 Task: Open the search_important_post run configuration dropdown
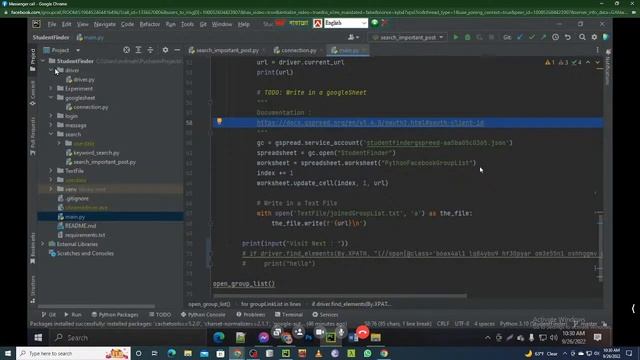[x=408, y=37]
